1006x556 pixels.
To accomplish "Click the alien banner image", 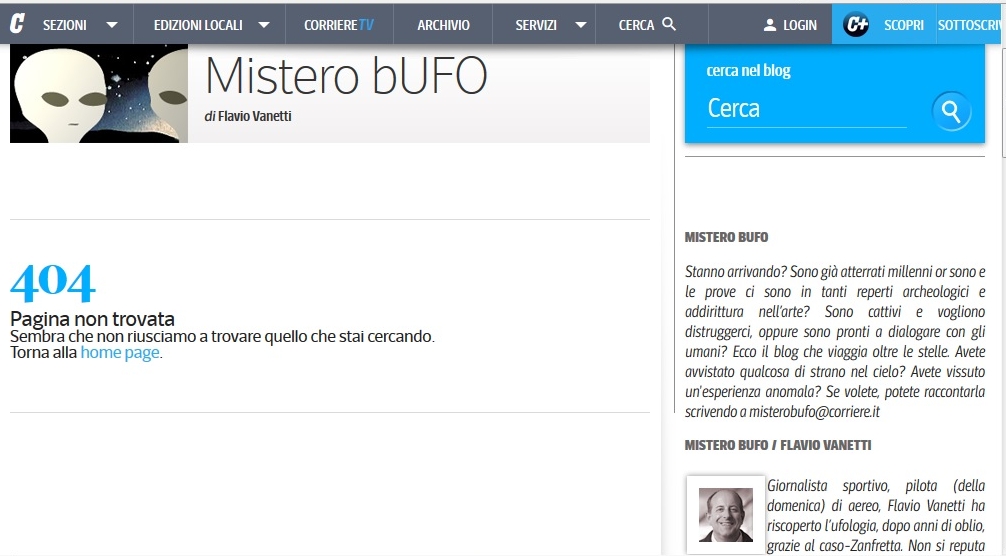I will 99,93.
